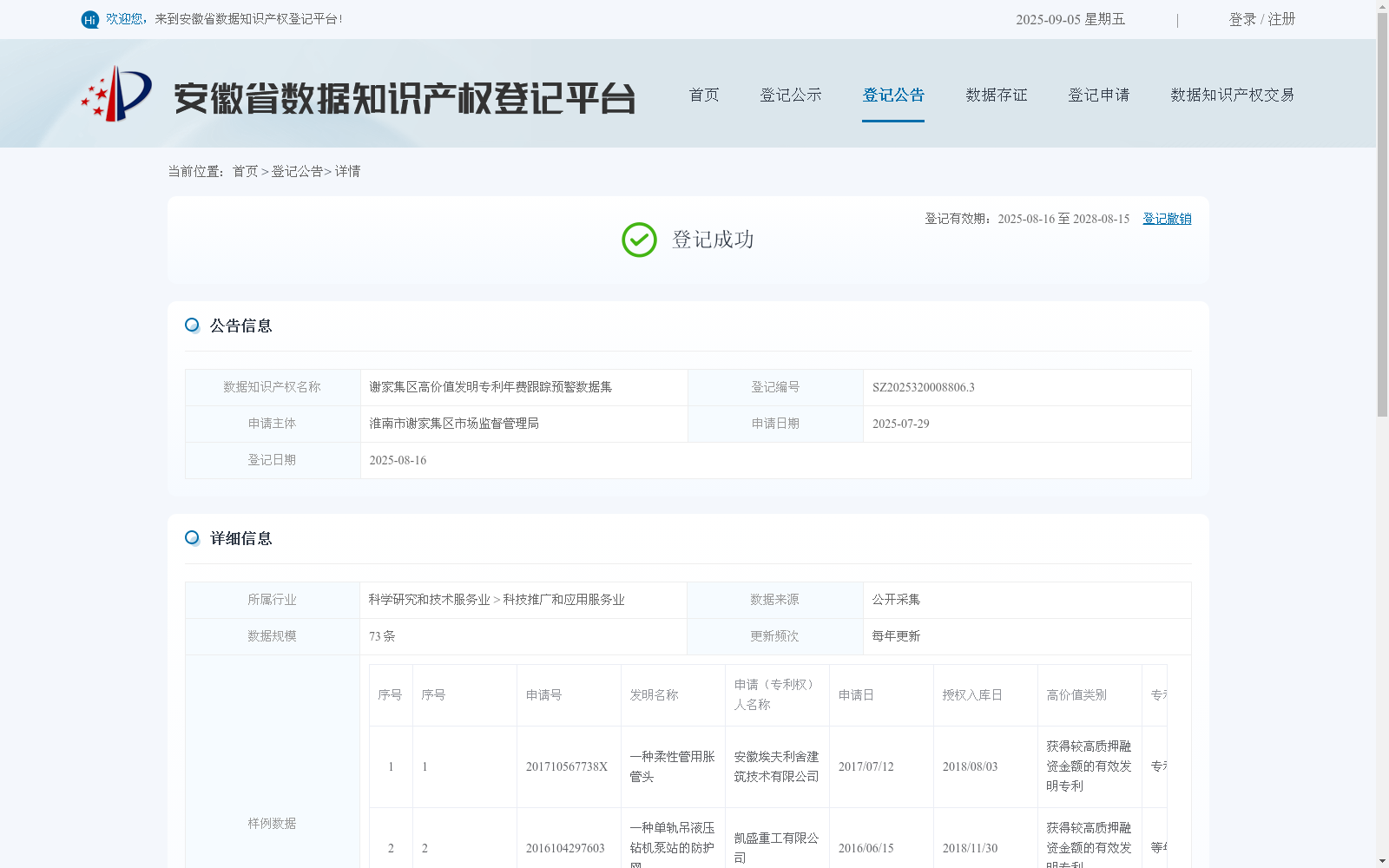The height and width of the screenshot is (868, 1389).
Task: Select application date 2017/07/12
Action: coord(866,766)
